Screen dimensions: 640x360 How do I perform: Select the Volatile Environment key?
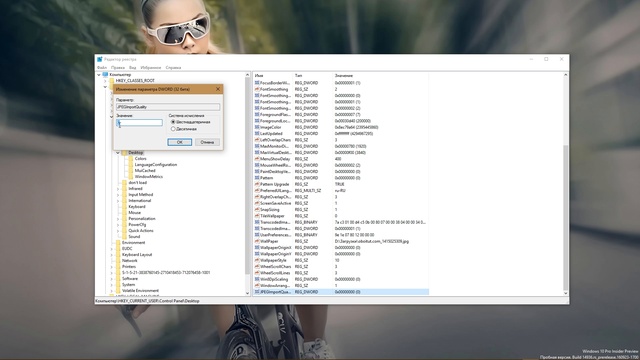(140, 291)
